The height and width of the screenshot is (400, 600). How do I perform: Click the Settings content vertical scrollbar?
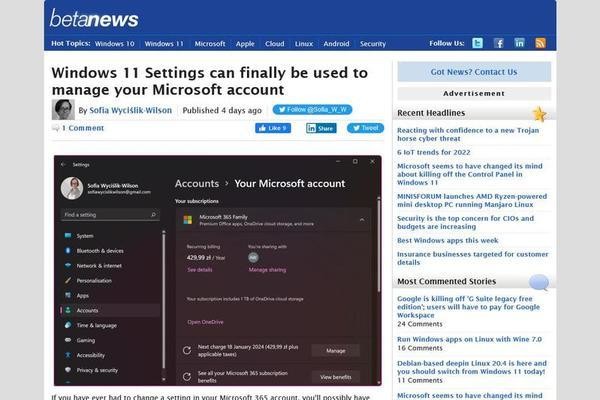point(379,245)
